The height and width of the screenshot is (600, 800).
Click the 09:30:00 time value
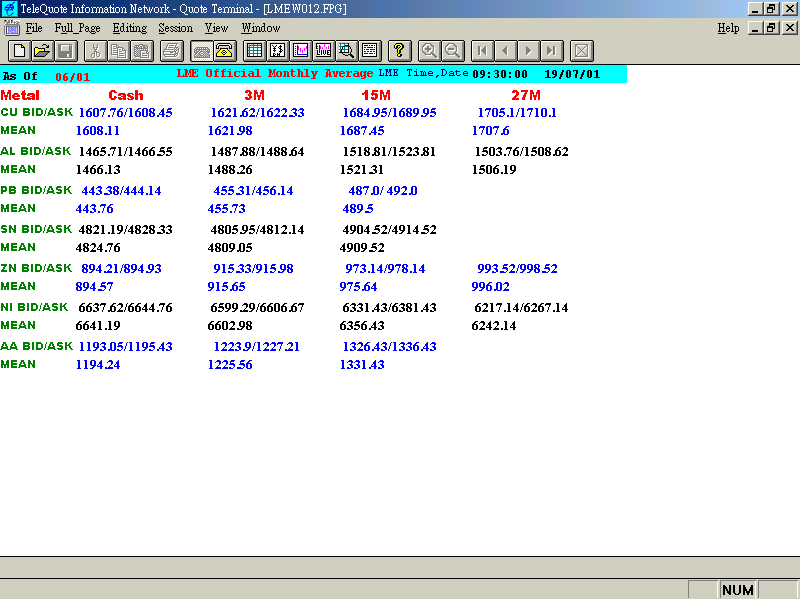(499, 74)
